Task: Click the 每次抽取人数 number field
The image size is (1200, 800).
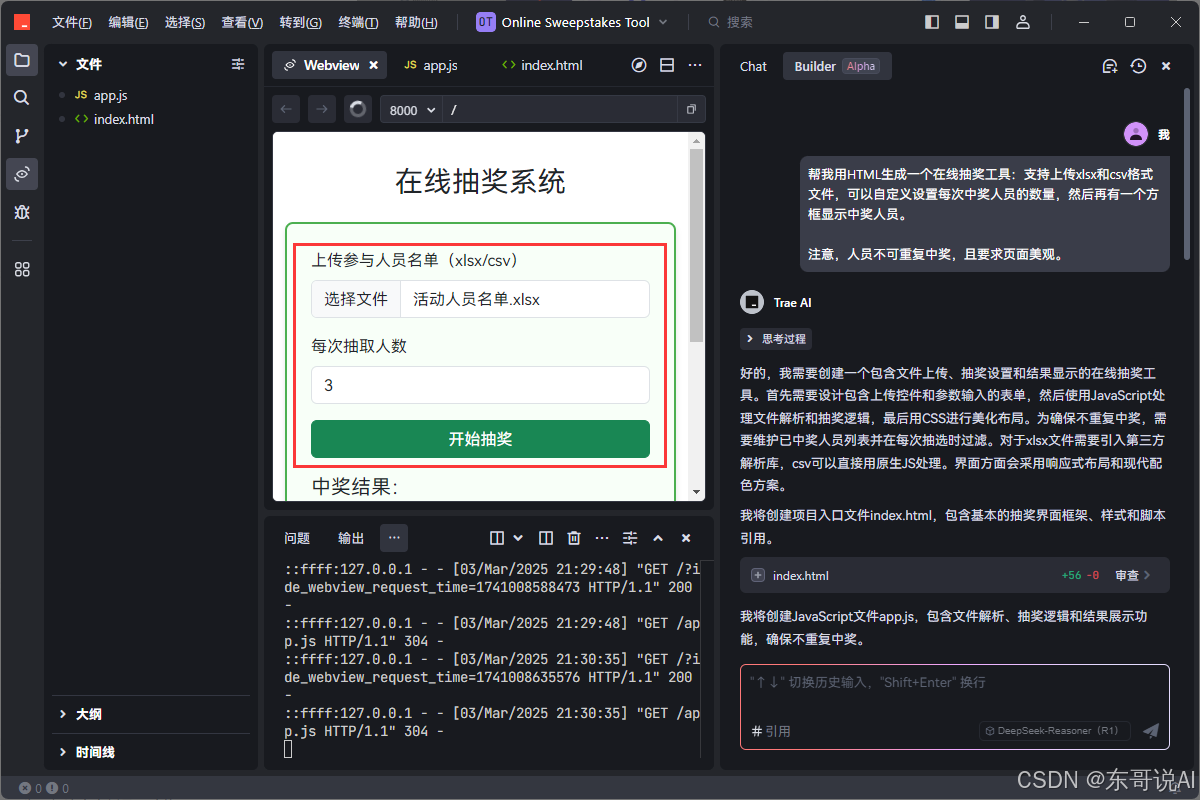Action: [480, 385]
